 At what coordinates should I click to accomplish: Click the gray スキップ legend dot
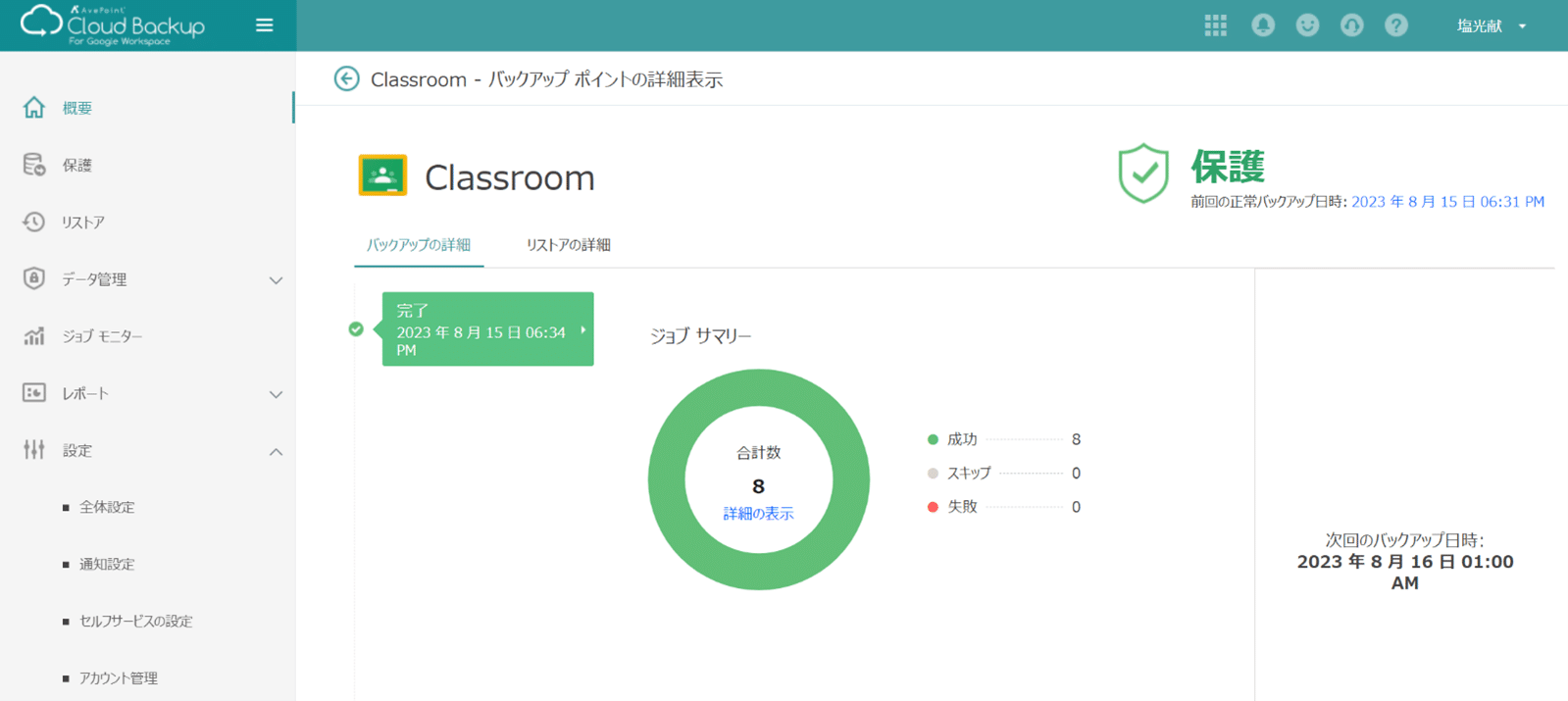point(933,474)
